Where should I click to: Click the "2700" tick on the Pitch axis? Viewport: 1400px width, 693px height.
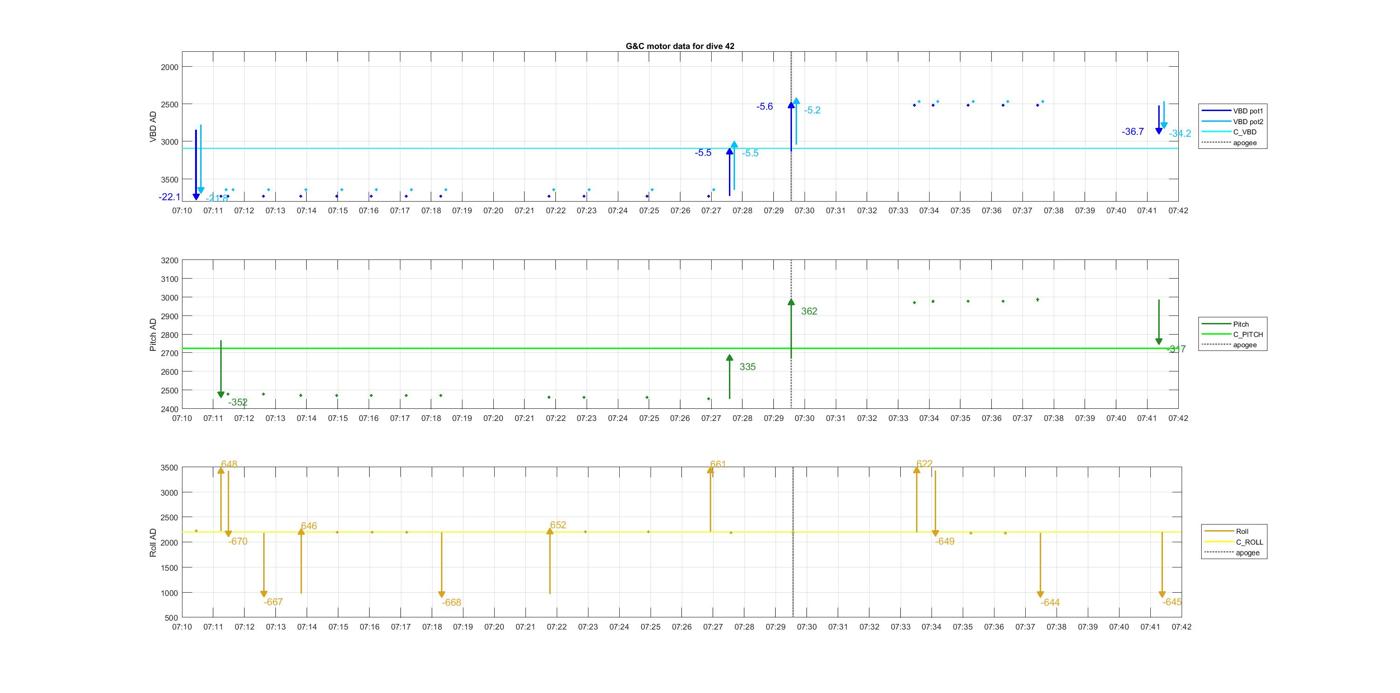(x=169, y=353)
